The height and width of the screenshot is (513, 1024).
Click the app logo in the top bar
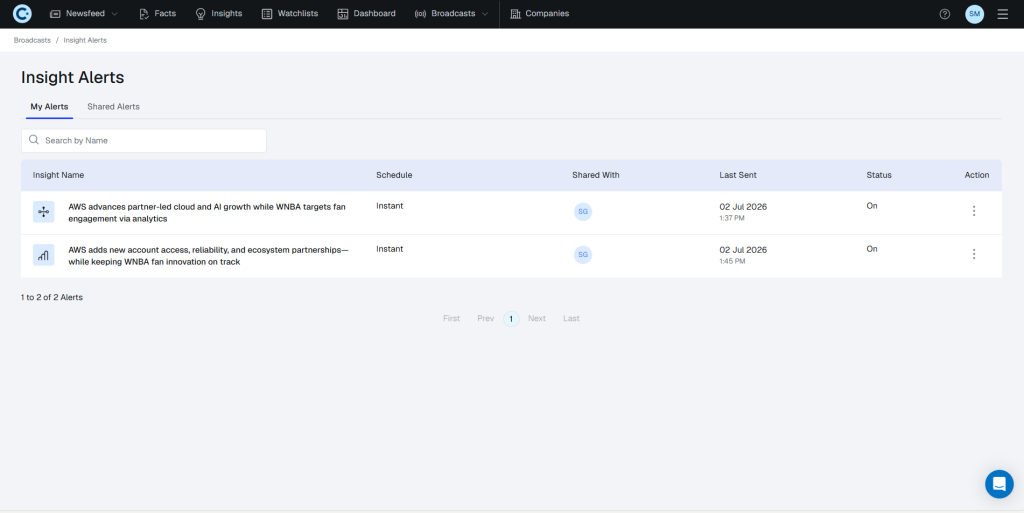[x=22, y=14]
